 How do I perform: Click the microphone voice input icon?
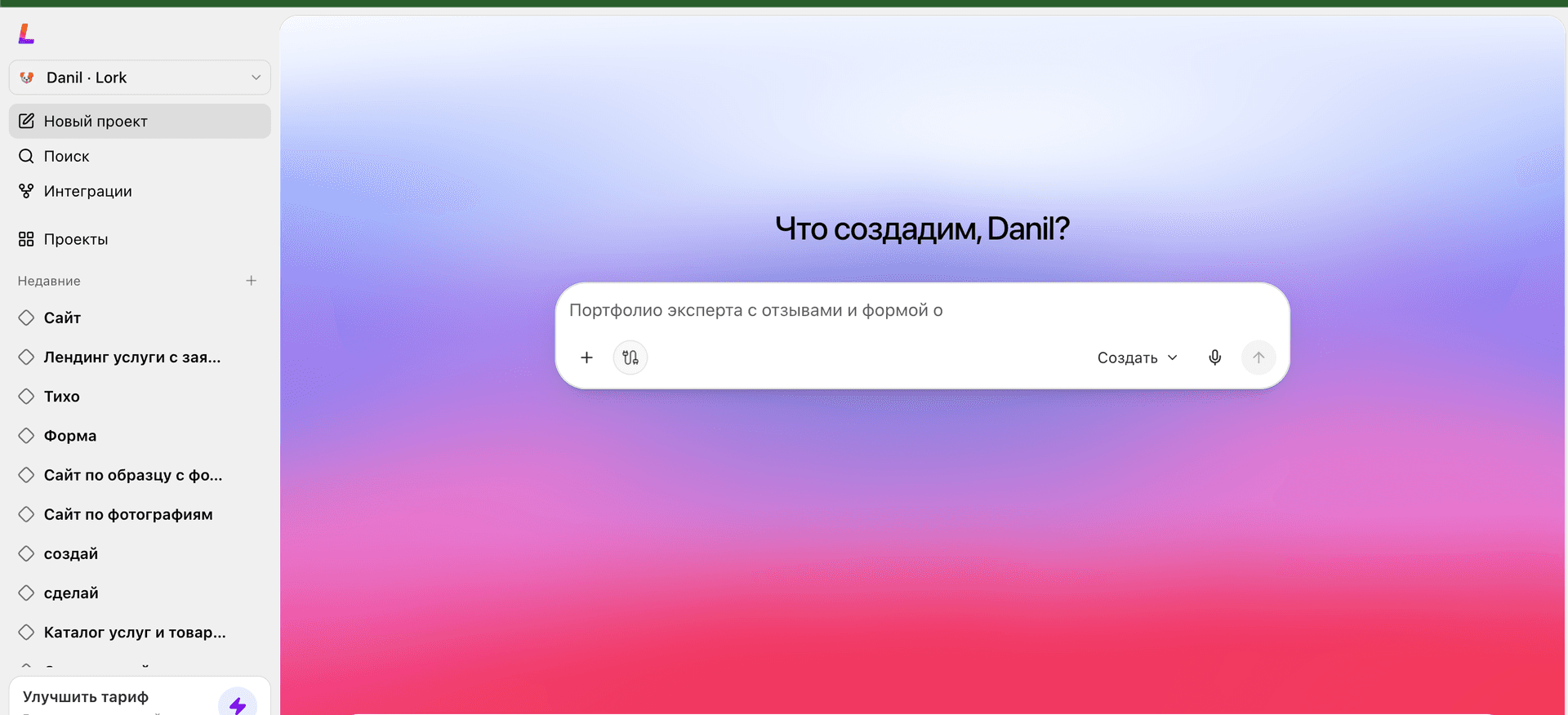point(1215,357)
